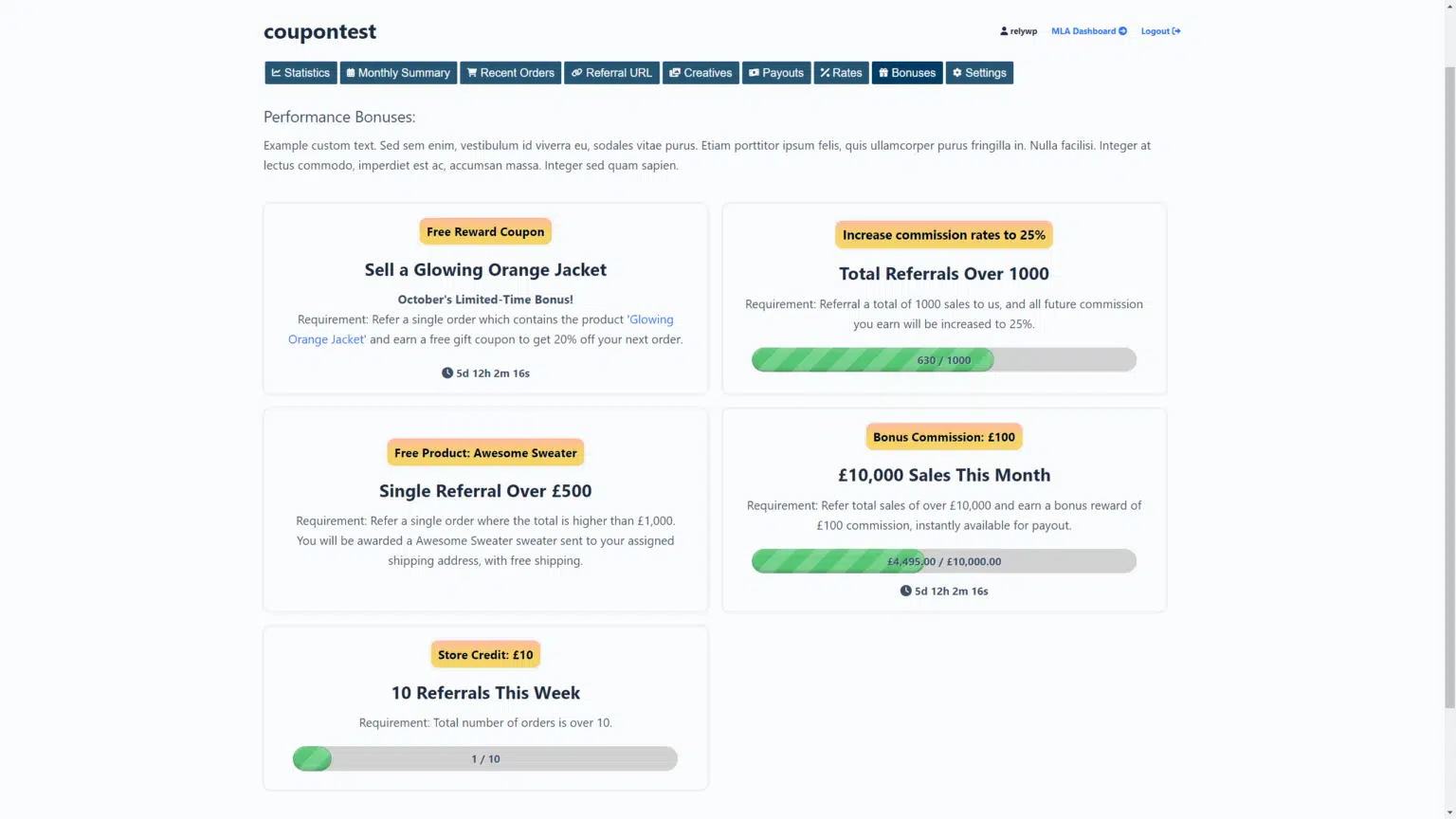The height and width of the screenshot is (819, 1456).
Task: Open the Payouts tab
Action: pos(776,73)
